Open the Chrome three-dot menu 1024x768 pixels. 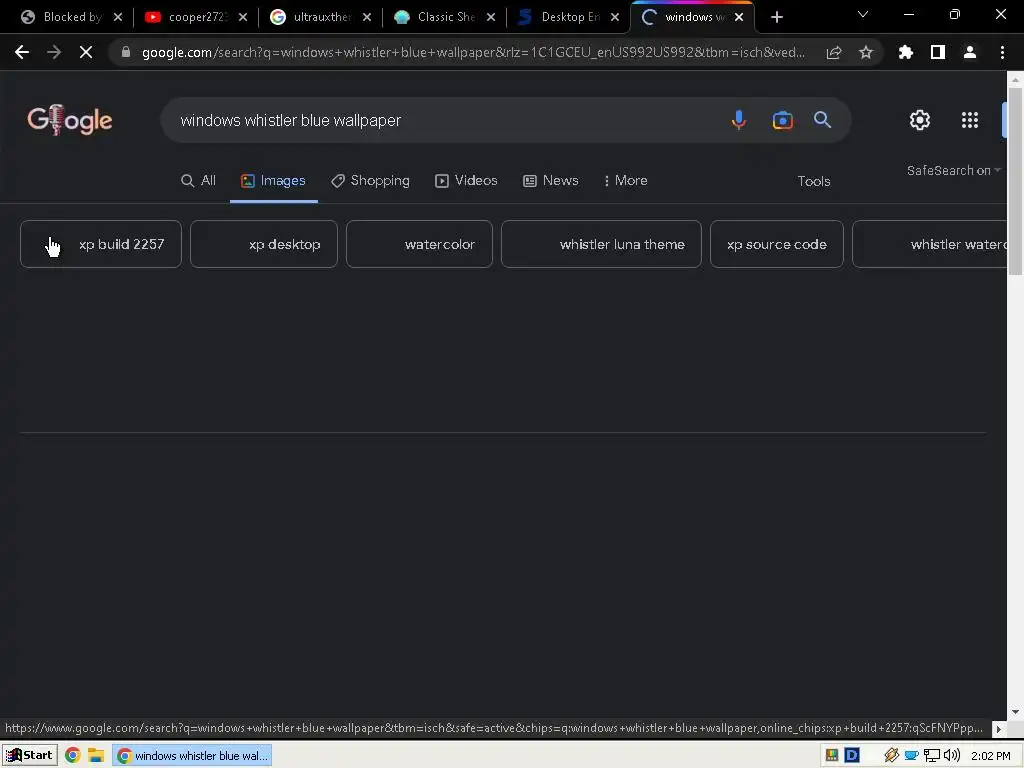pos(1002,52)
